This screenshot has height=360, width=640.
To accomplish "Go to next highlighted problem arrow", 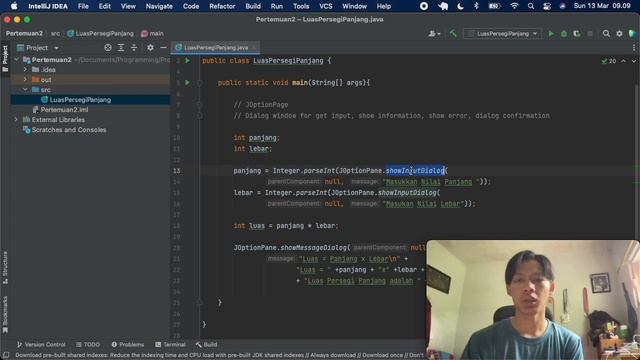I will point(633,61).
